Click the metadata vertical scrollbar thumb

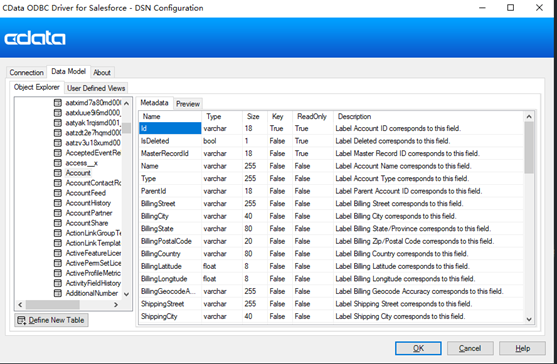point(529,147)
